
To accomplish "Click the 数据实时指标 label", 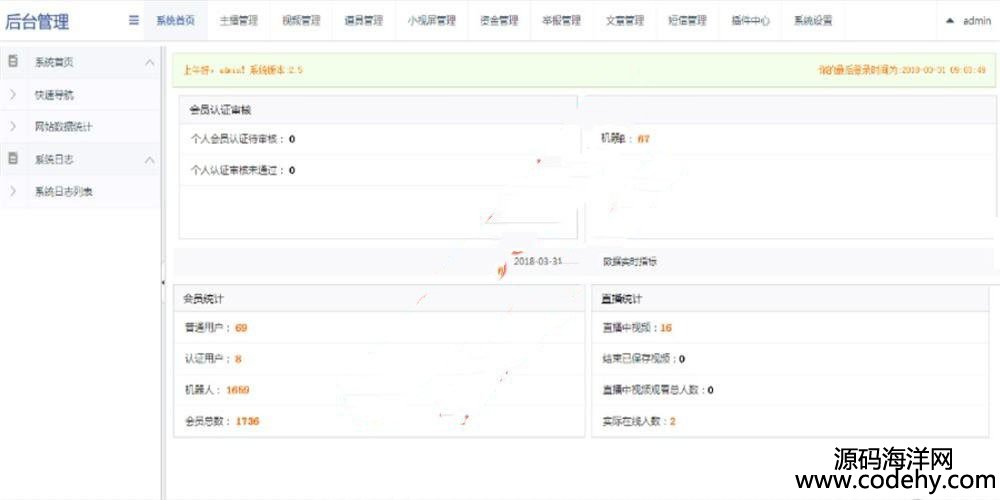I will (630, 261).
